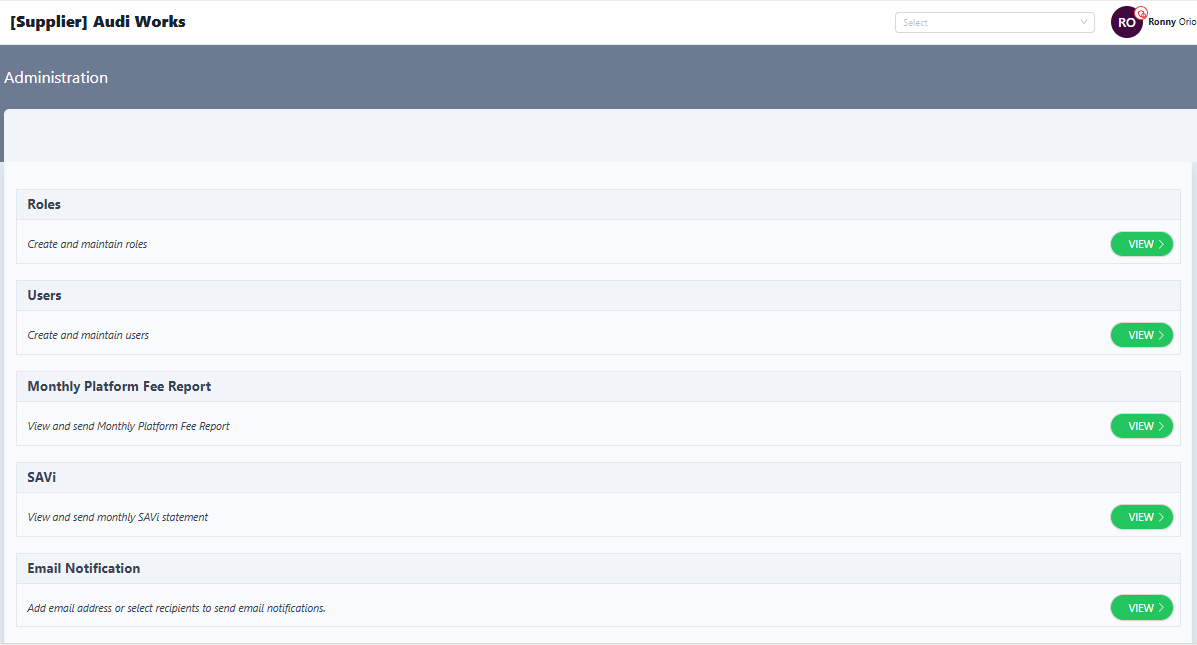View the monthly SAVi statement
The width and height of the screenshot is (1197, 645).
1141,516
